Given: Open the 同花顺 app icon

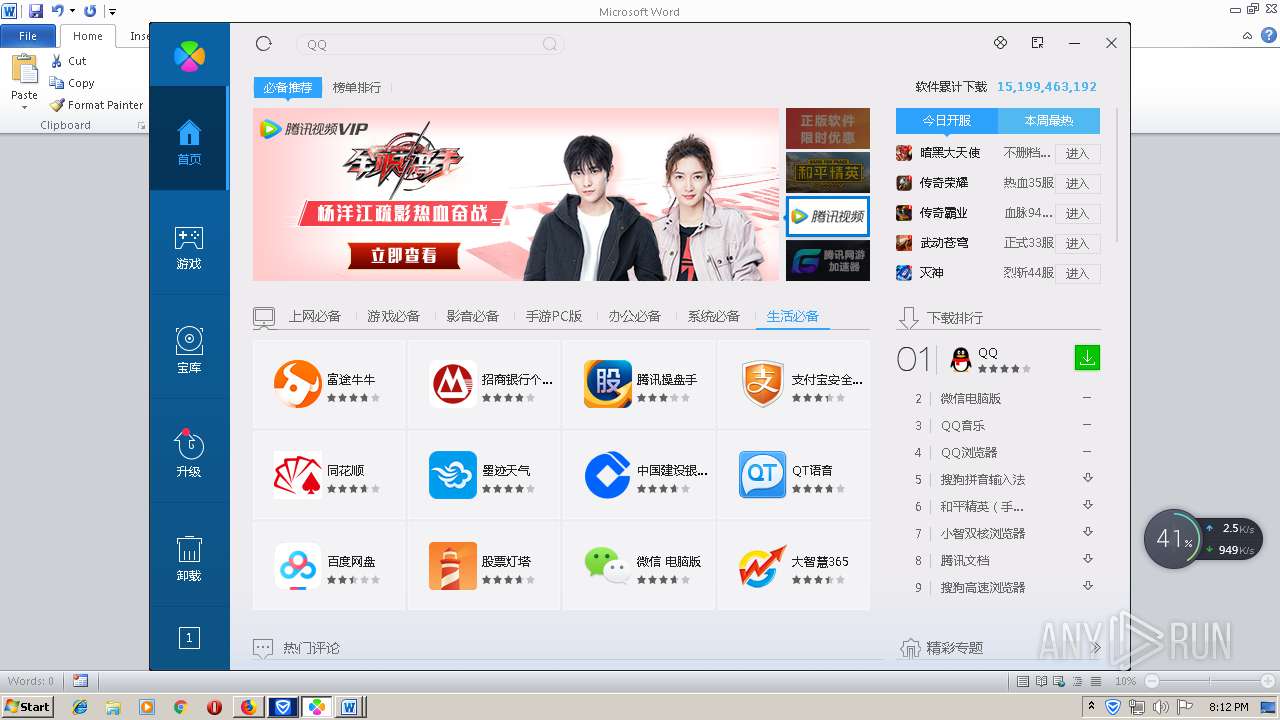Looking at the screenshot, I should (x=297, y=475).
